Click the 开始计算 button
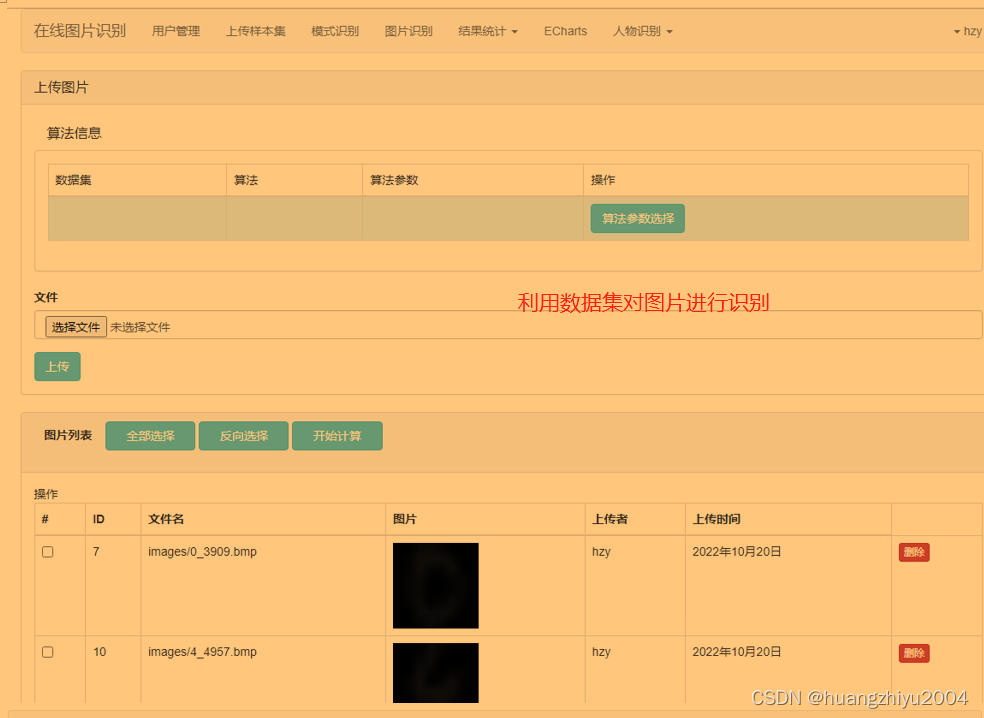The height and width of the screenshot is (718, 984). coord(337,436)
